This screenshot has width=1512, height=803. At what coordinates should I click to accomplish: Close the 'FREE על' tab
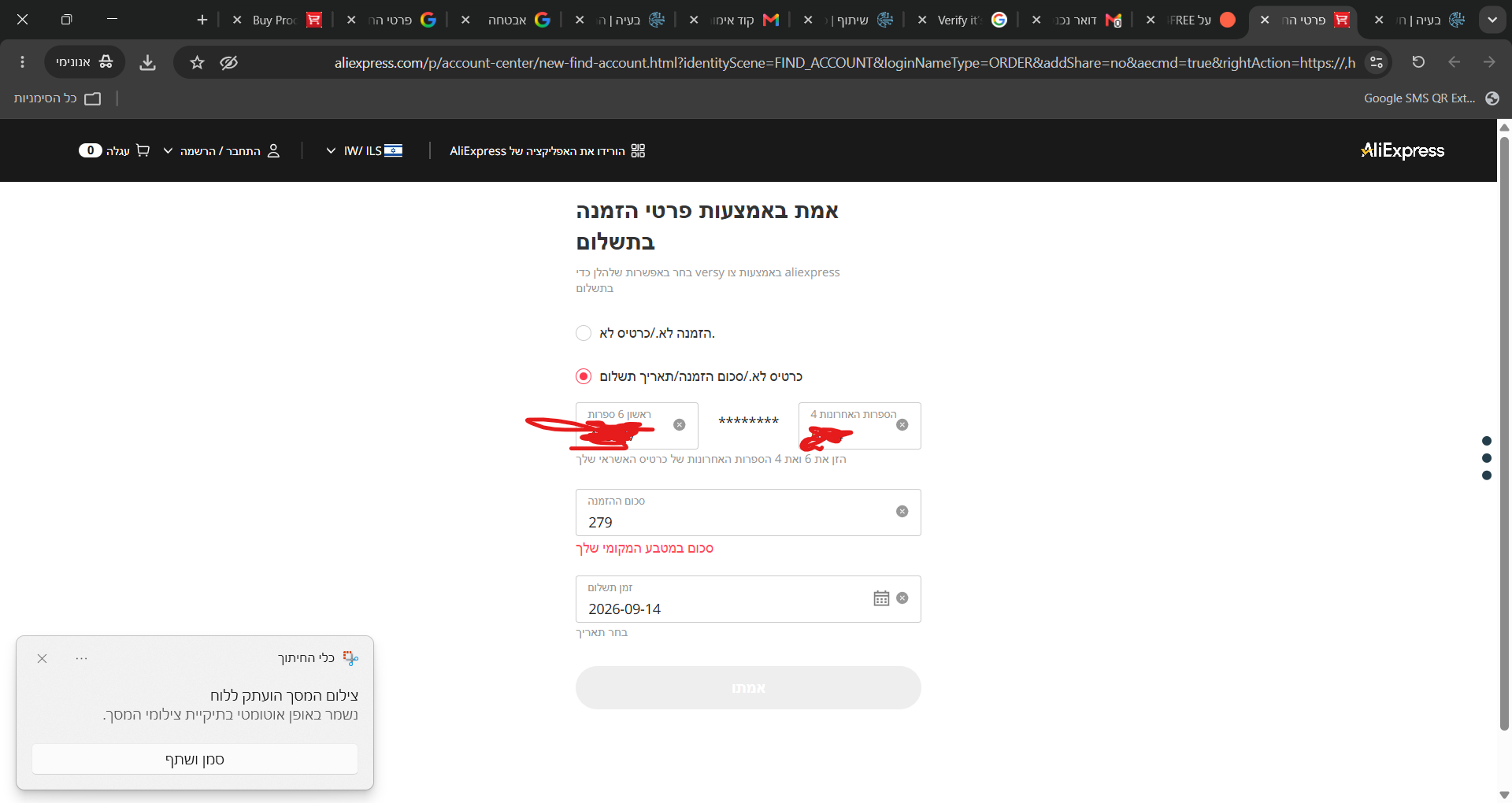1151,20
